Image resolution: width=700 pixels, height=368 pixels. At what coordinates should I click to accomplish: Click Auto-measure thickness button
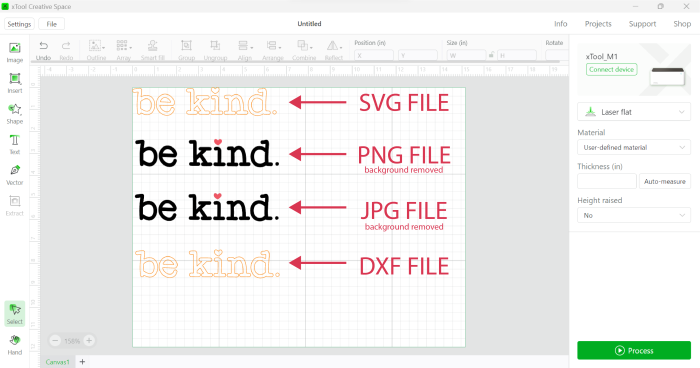point(665,181)
